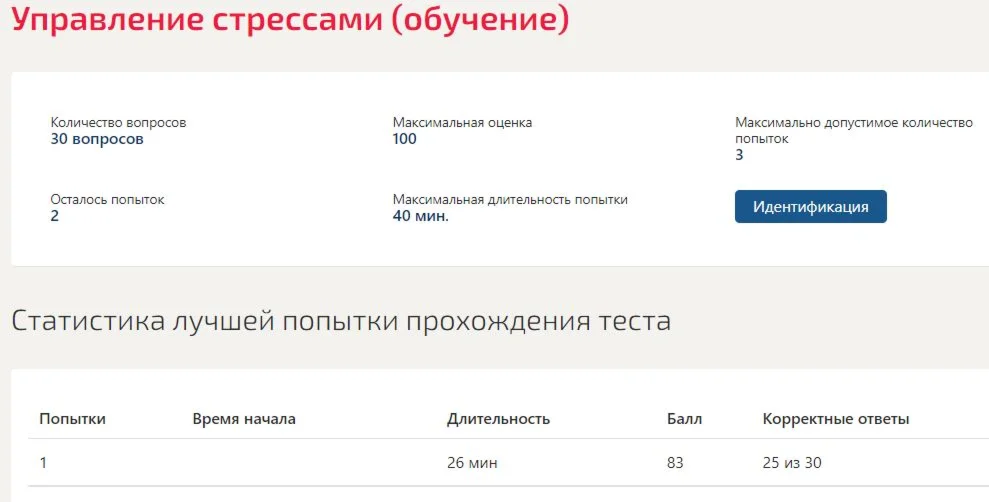Click the Максимальная длительность попытки label
The height and width of the screenshot is (502, 989).
tap(510, 199)
